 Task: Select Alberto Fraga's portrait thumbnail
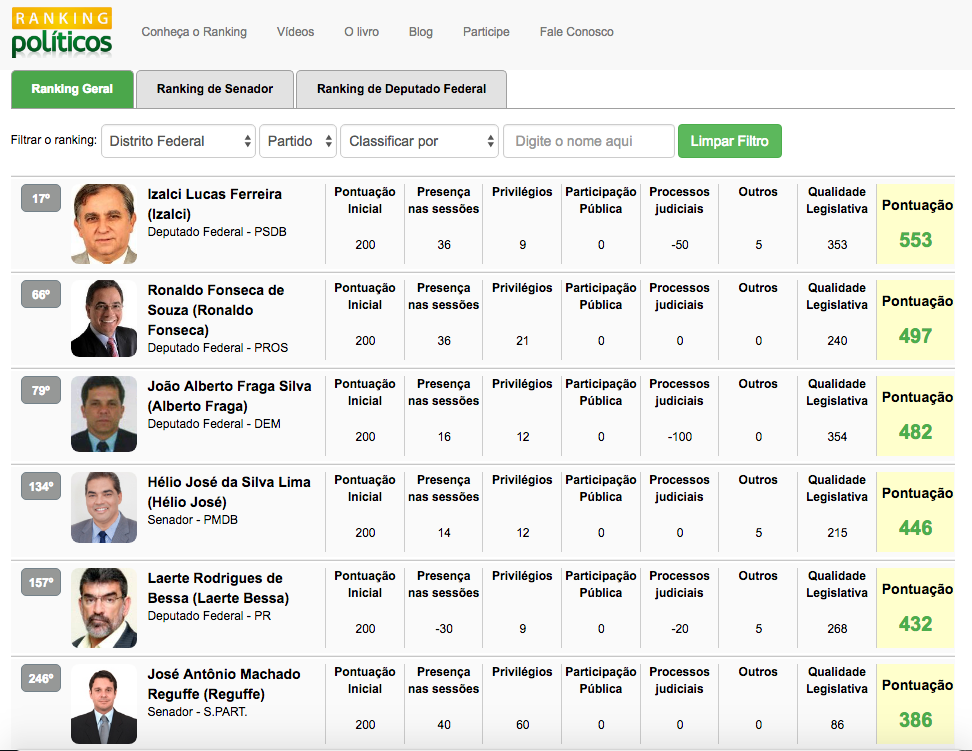104,414
